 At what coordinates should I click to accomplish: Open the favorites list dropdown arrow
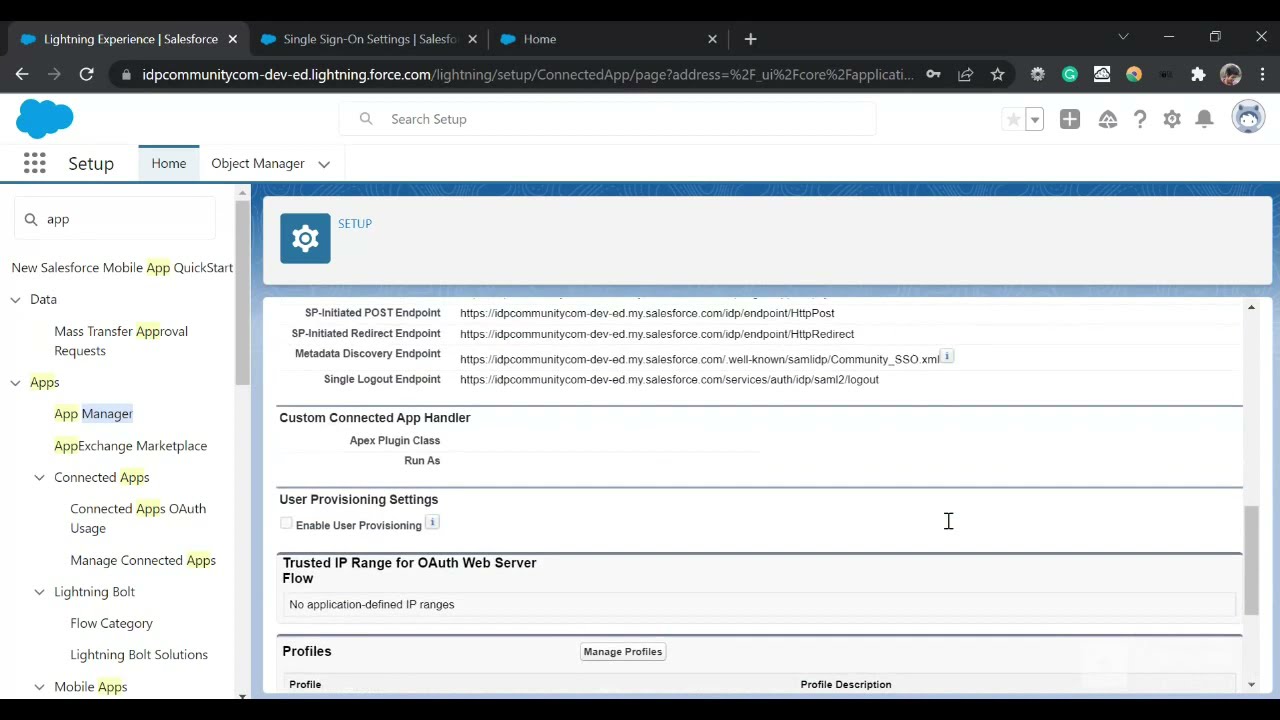pos(1035,119)
